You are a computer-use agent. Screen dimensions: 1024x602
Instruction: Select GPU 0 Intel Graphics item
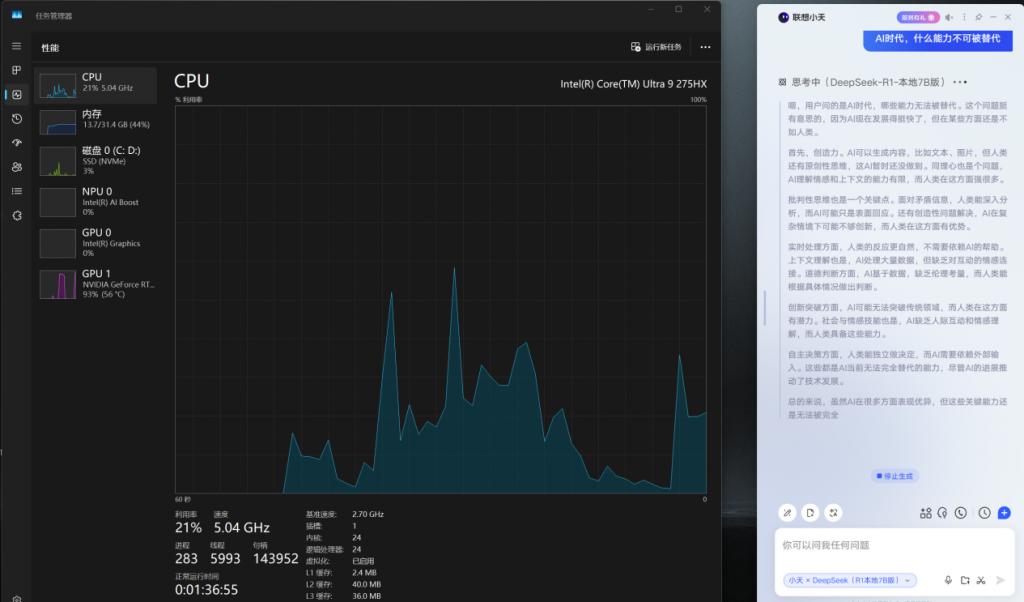(95, 243)
